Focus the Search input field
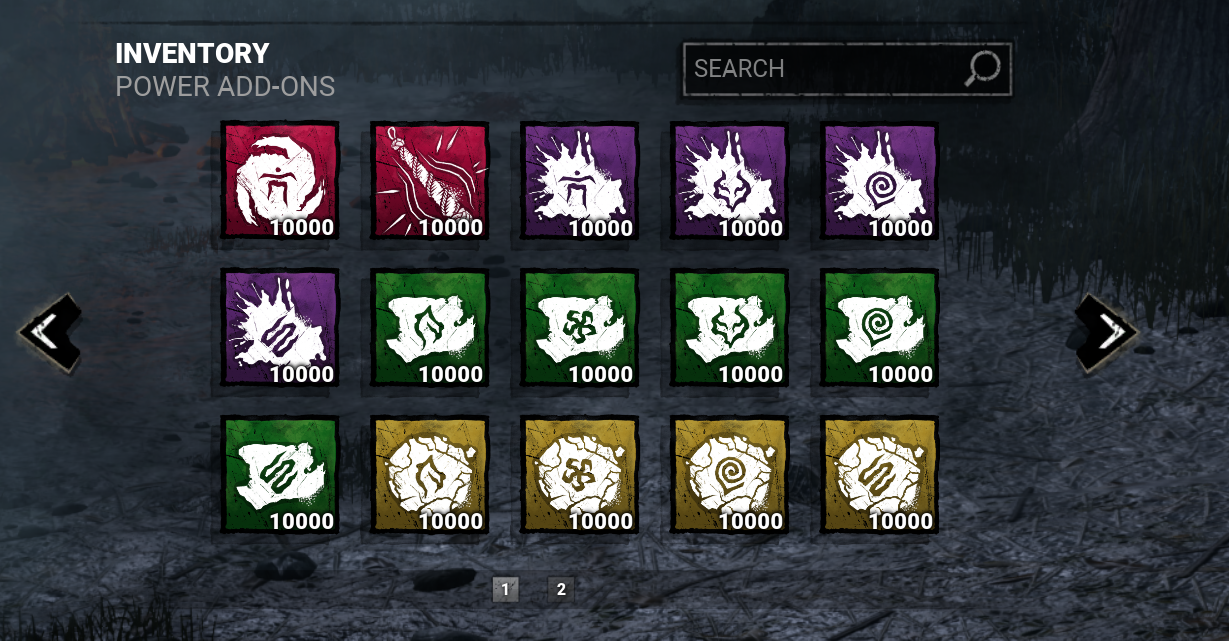Image resolution: width=1229 pixels, height=641 pixels. (847, 69)
